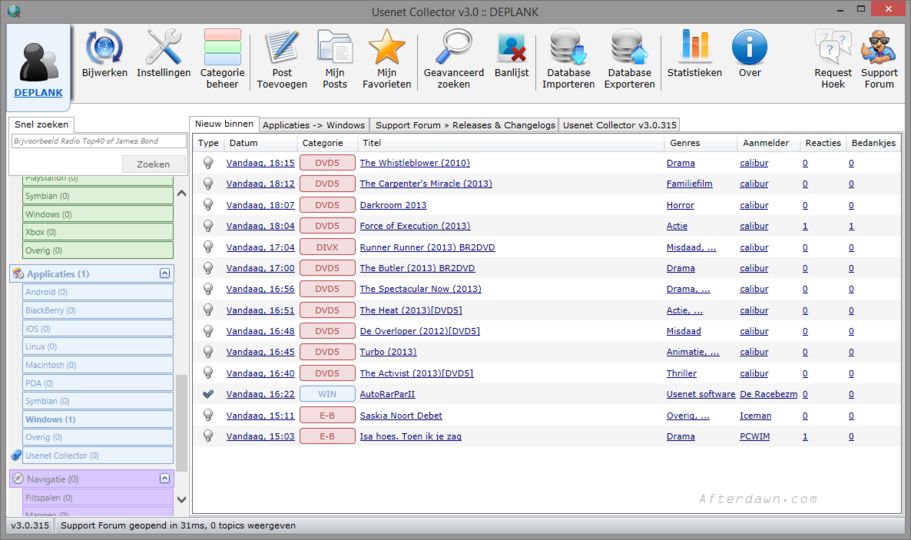The width and height of the screenshot is (911, 540).
Task: Select the Snel zoeken tab
Action: 41,124
